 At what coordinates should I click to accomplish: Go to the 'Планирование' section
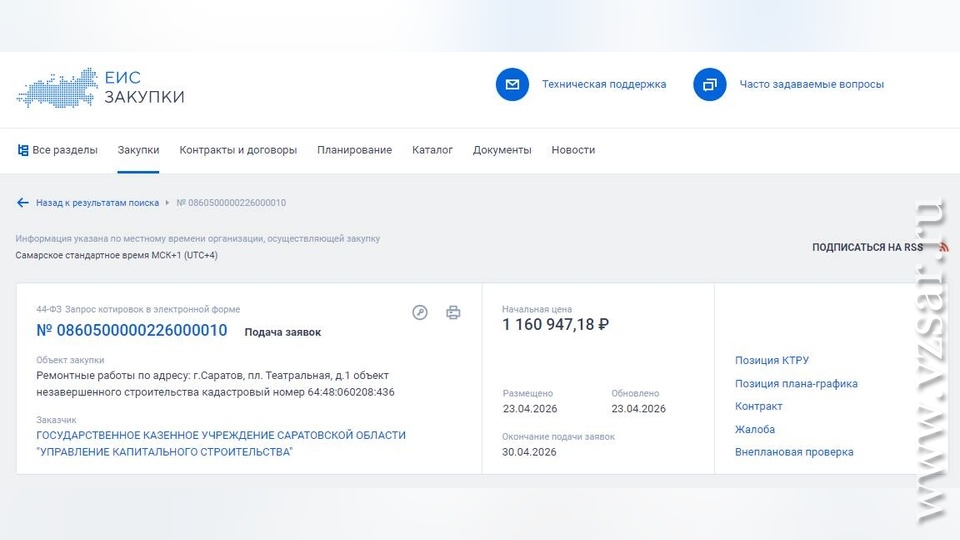(x=354, y=150)
